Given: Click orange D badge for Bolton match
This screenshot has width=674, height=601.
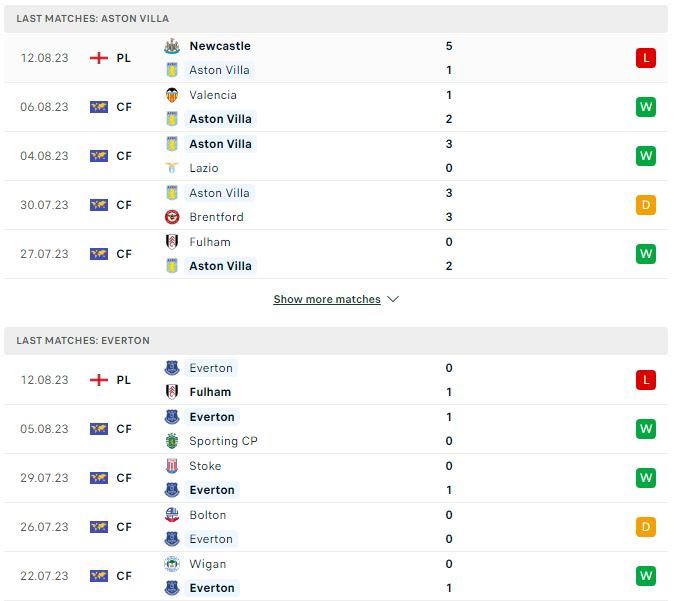Looking at the screenshot, I should click(646, 527).
